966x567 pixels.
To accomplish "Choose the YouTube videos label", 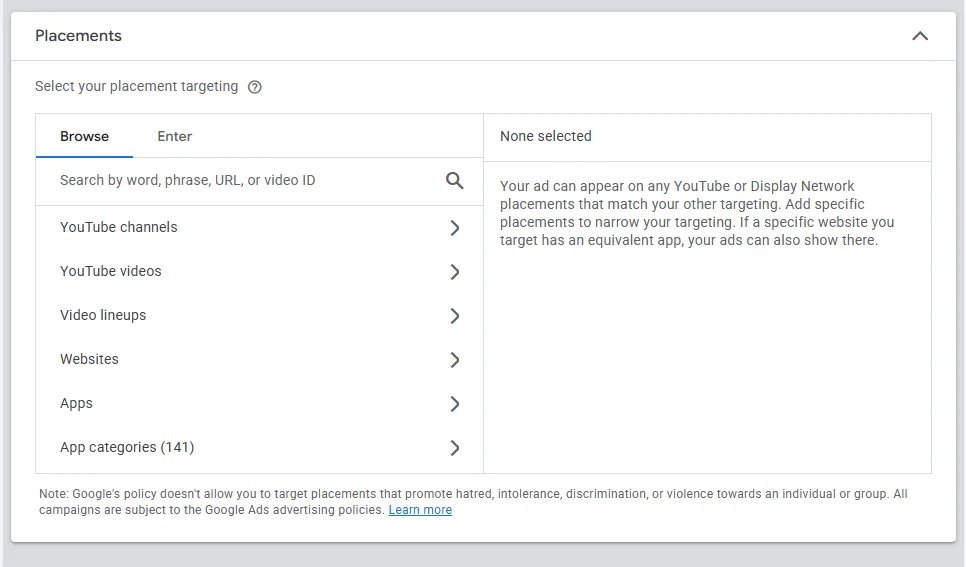I will coord(110,271).
